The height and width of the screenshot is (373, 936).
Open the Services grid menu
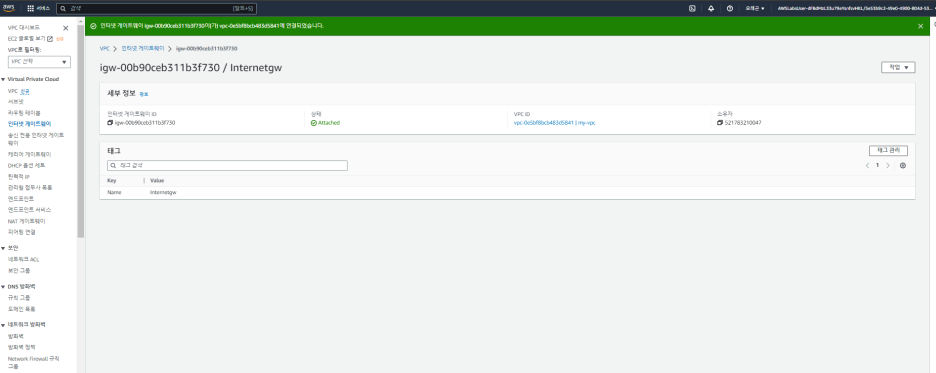click(x=39, y=9)
